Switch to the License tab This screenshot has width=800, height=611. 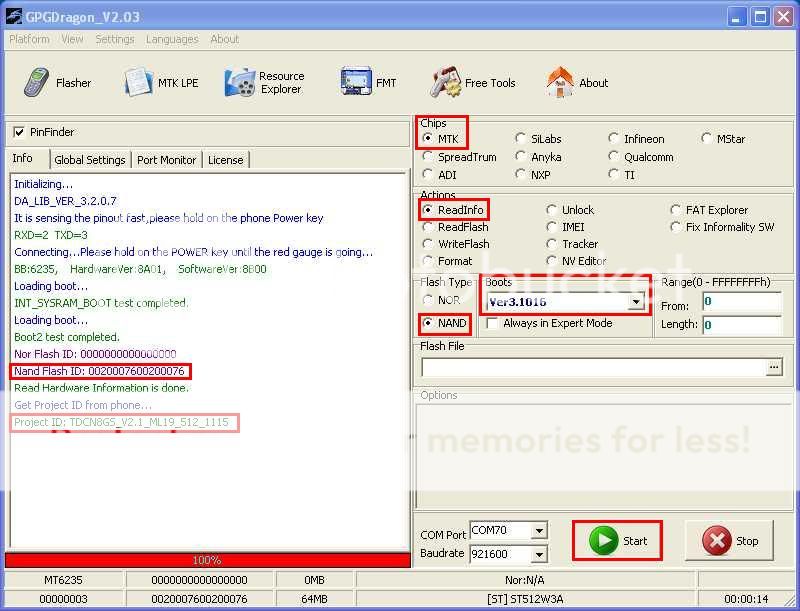pos(226,160)
